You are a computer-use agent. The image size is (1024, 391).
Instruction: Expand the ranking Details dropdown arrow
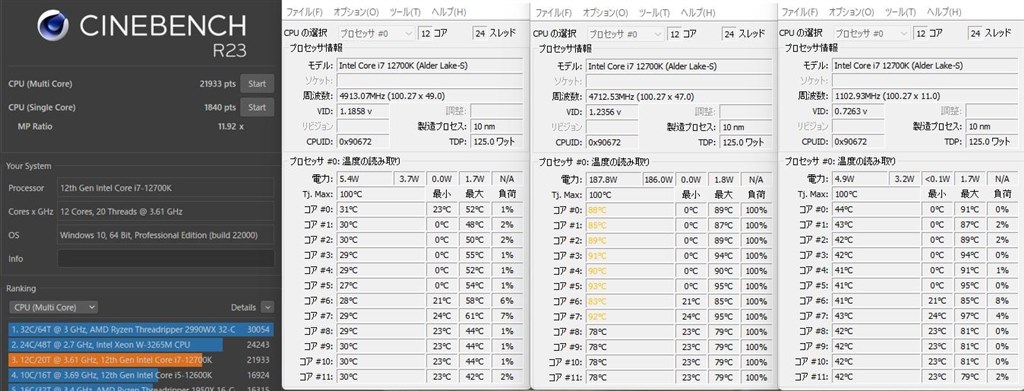pos(267,307)
